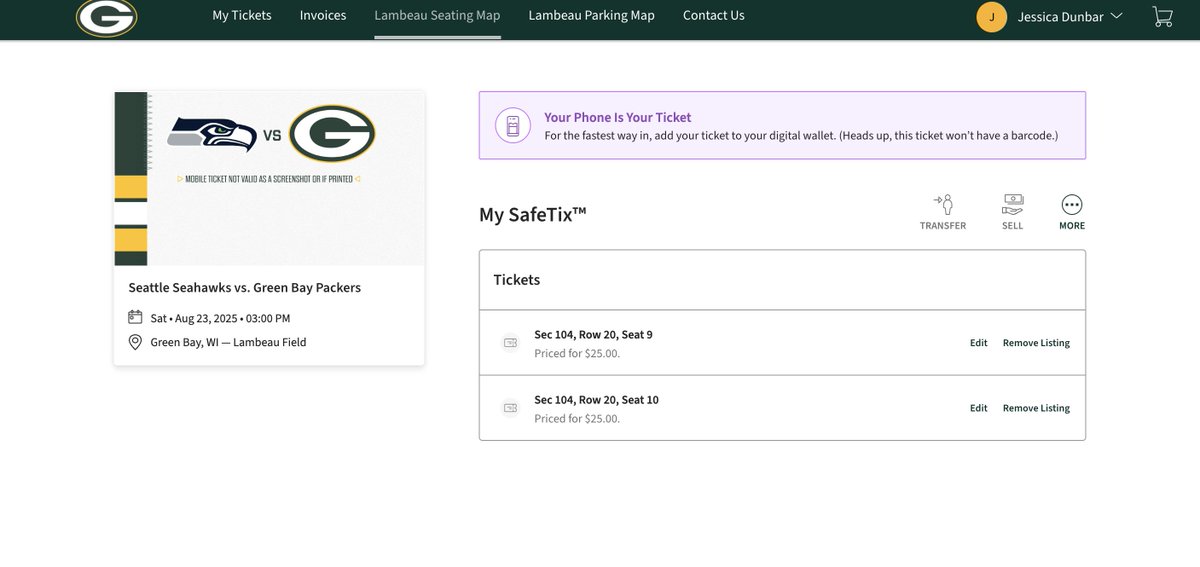Click 'Sec 104, Row 20, Seat 10' text
This screenshot has width=1200, height=567.
coord(596,400)
